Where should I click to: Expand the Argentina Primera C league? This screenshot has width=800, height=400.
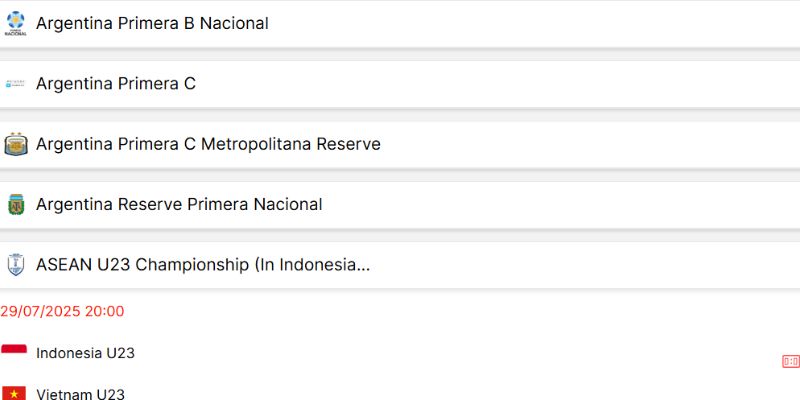[116, 84]
